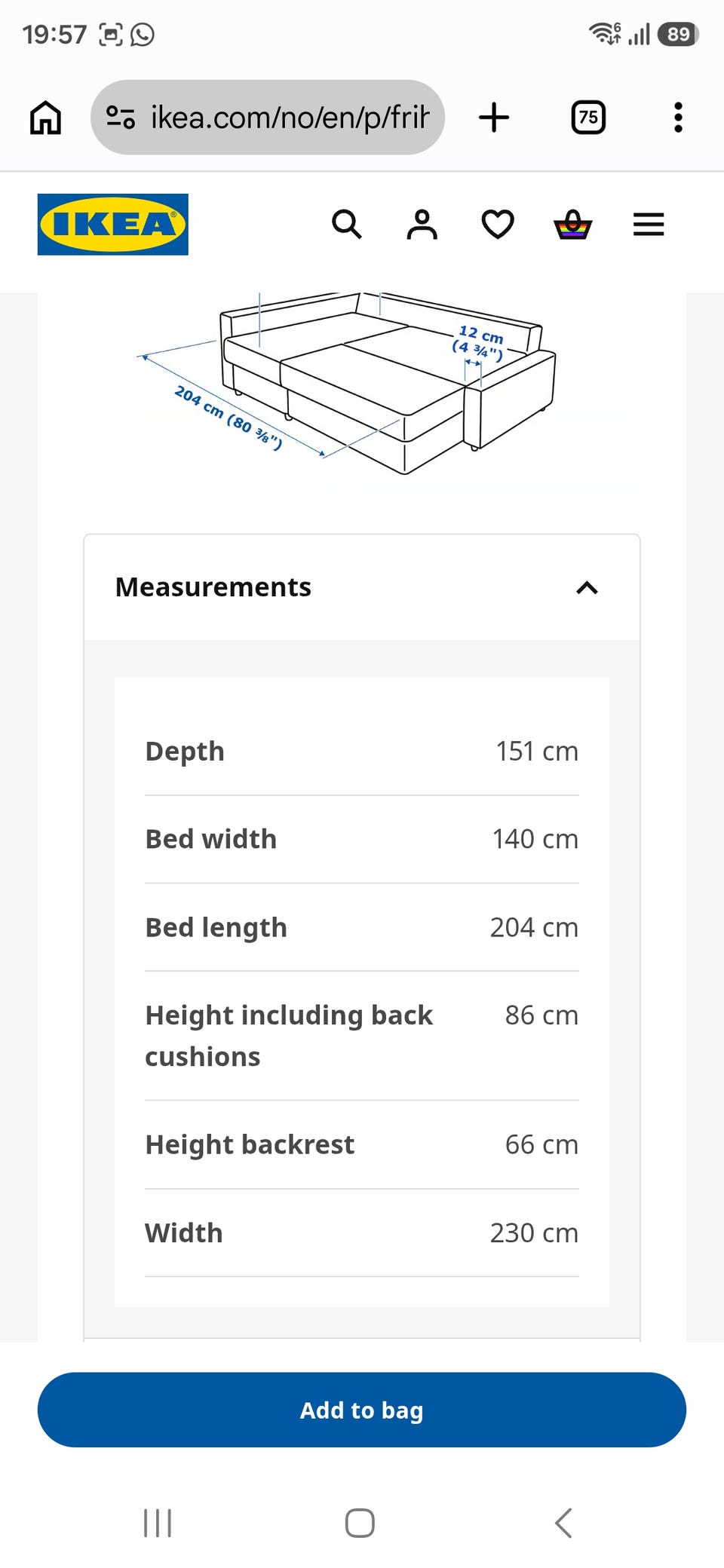Viewport: 724px width, 1568px height.
Task: Tap Android home navigation button
Action: [360, 1523]
